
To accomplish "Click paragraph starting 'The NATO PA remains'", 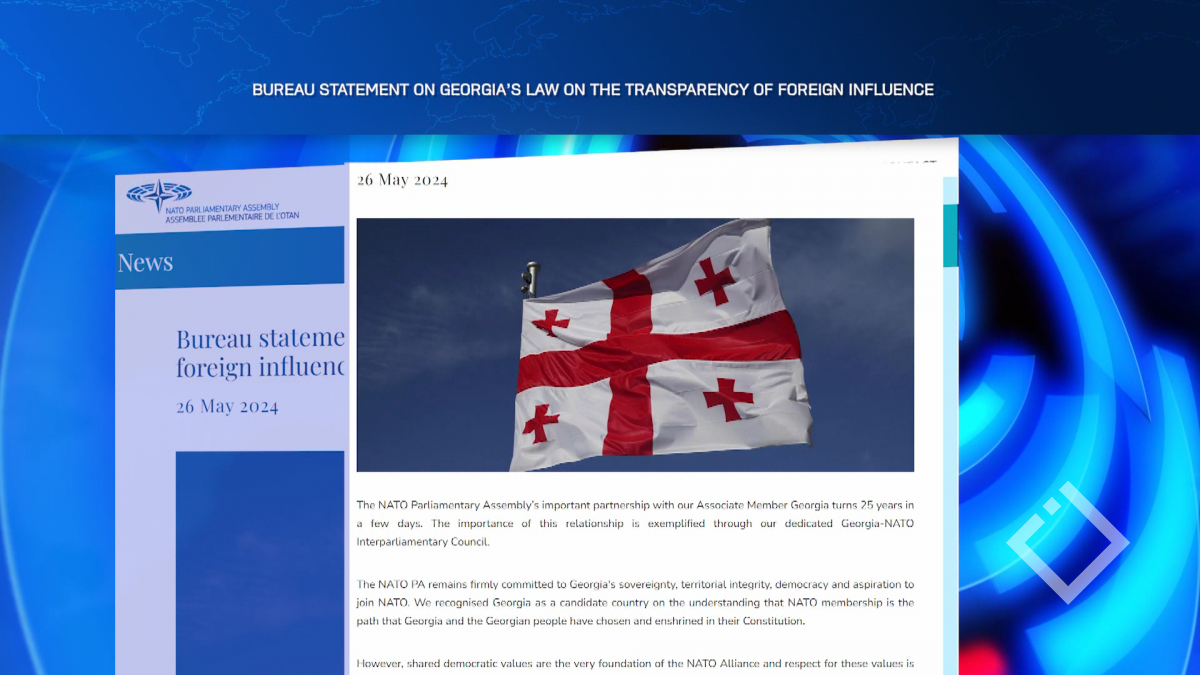I will [635, 602].
